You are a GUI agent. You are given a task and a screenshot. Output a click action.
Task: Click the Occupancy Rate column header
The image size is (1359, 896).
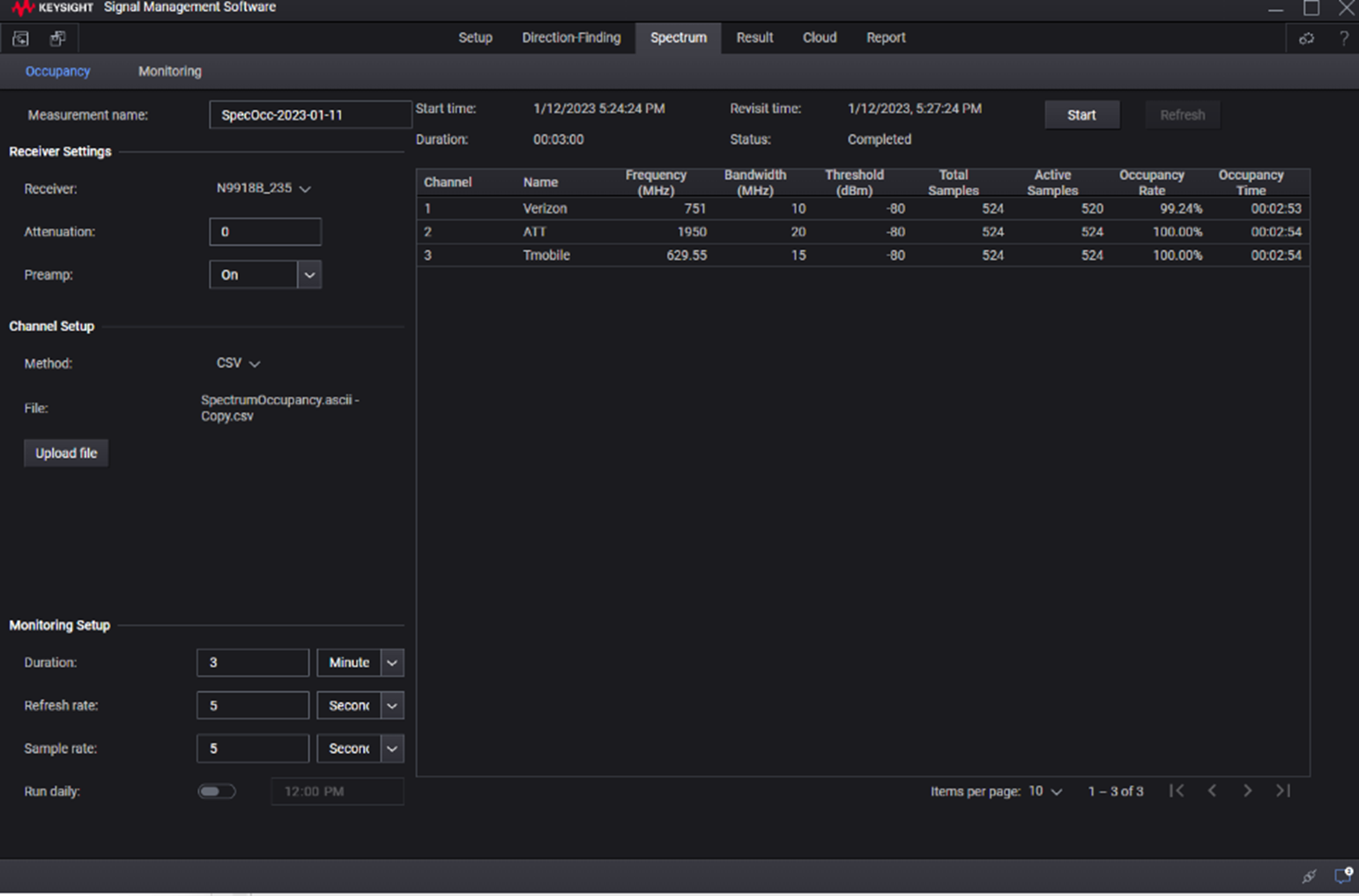tap(1152, 182)
